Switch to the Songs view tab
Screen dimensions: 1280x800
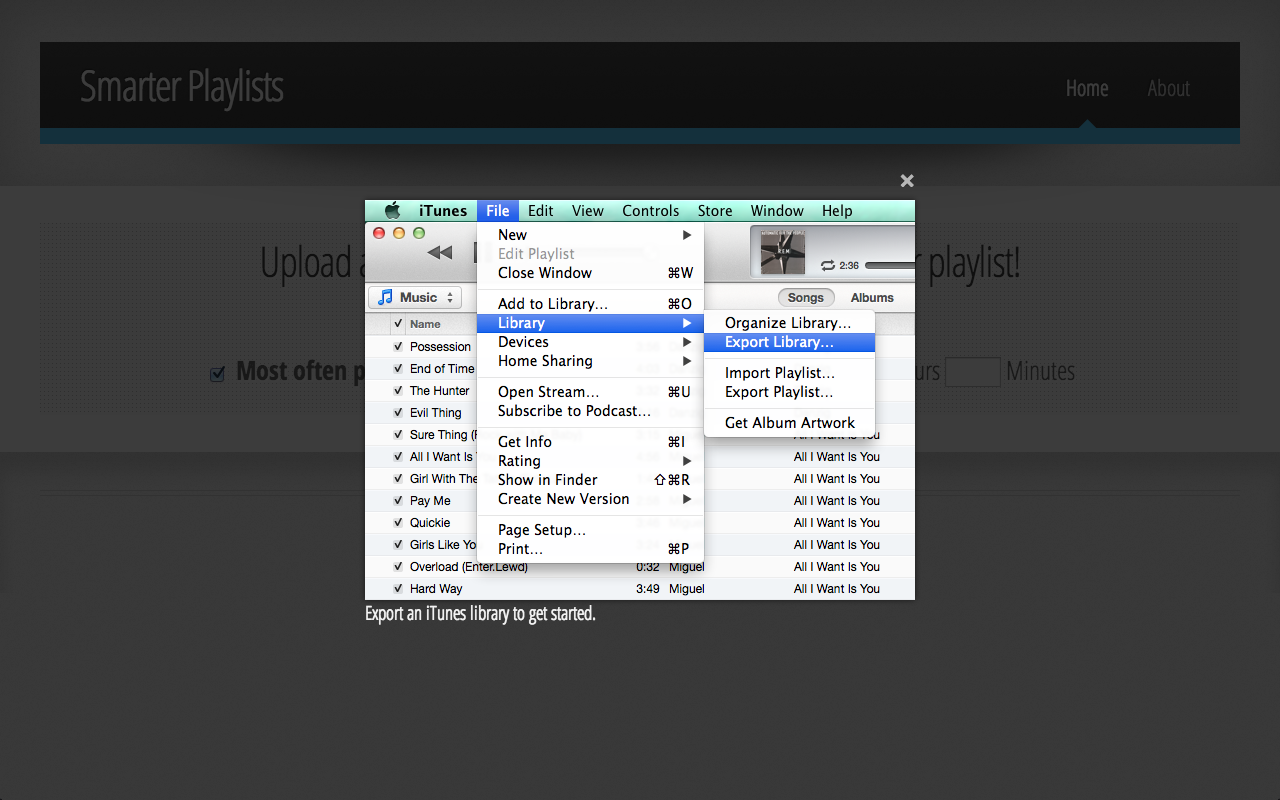(806, 297)
